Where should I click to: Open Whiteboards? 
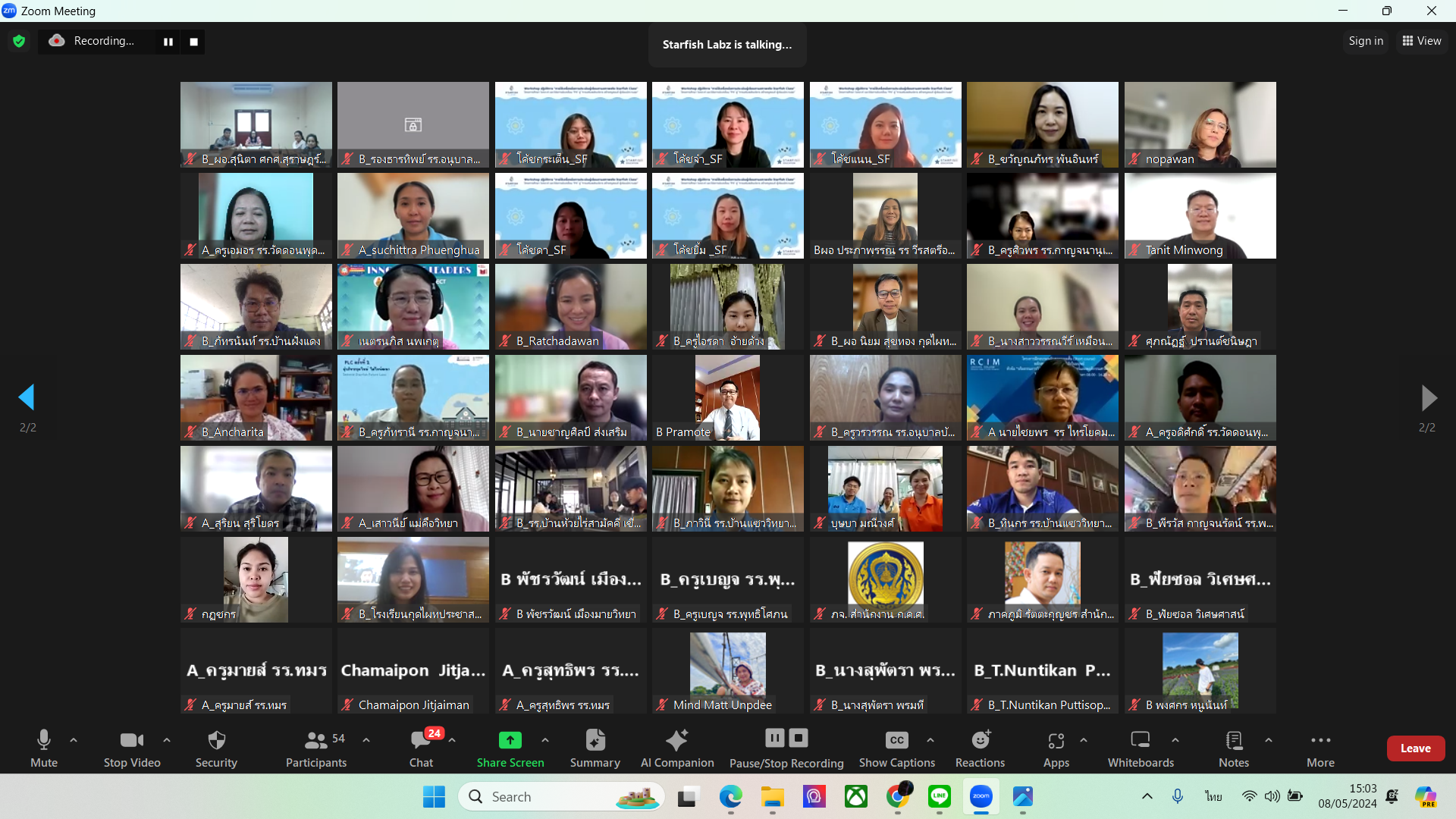[1140, 740]
